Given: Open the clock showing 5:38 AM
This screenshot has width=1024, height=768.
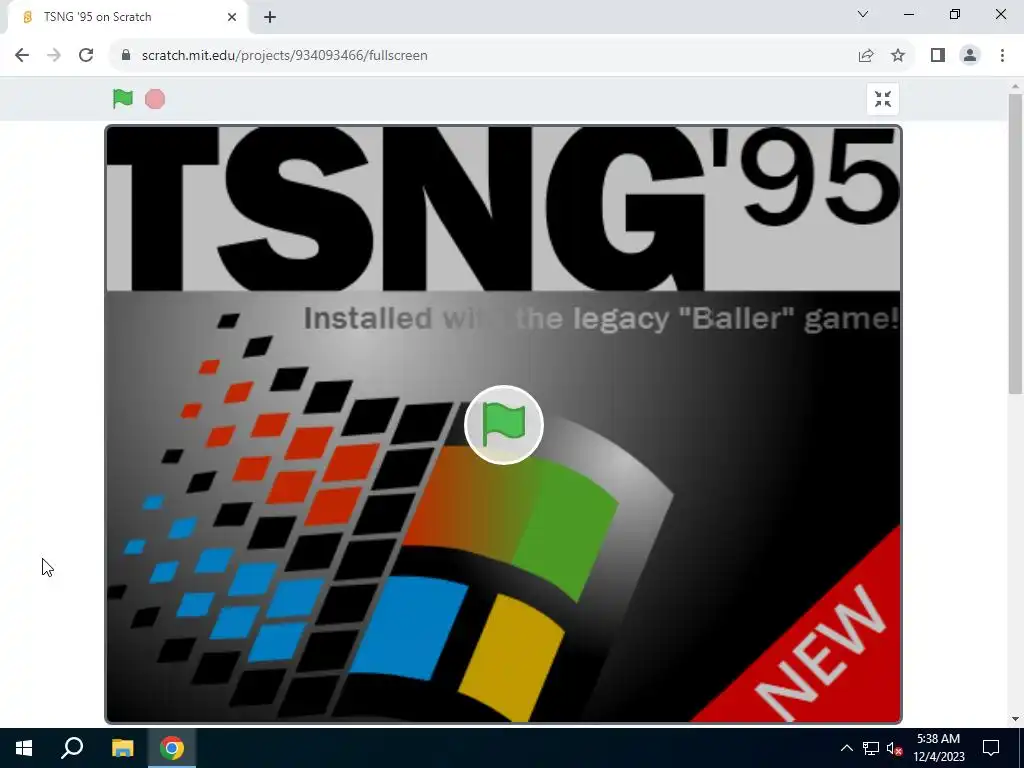Looking at the screenshot, I should coord(938,748).
